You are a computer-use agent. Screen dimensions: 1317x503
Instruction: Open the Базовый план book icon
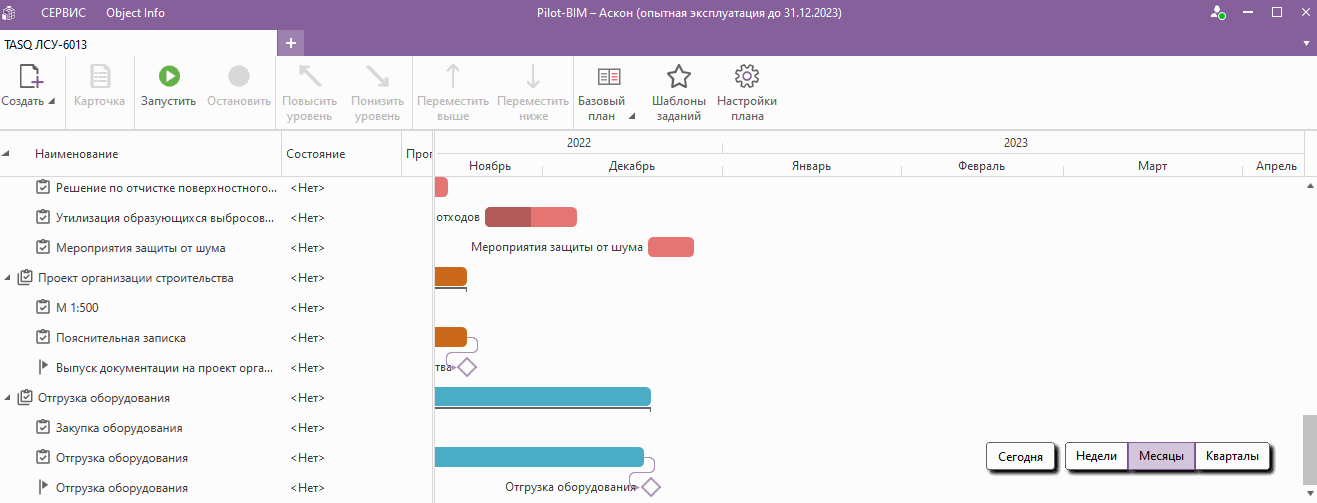coord(609,77)
